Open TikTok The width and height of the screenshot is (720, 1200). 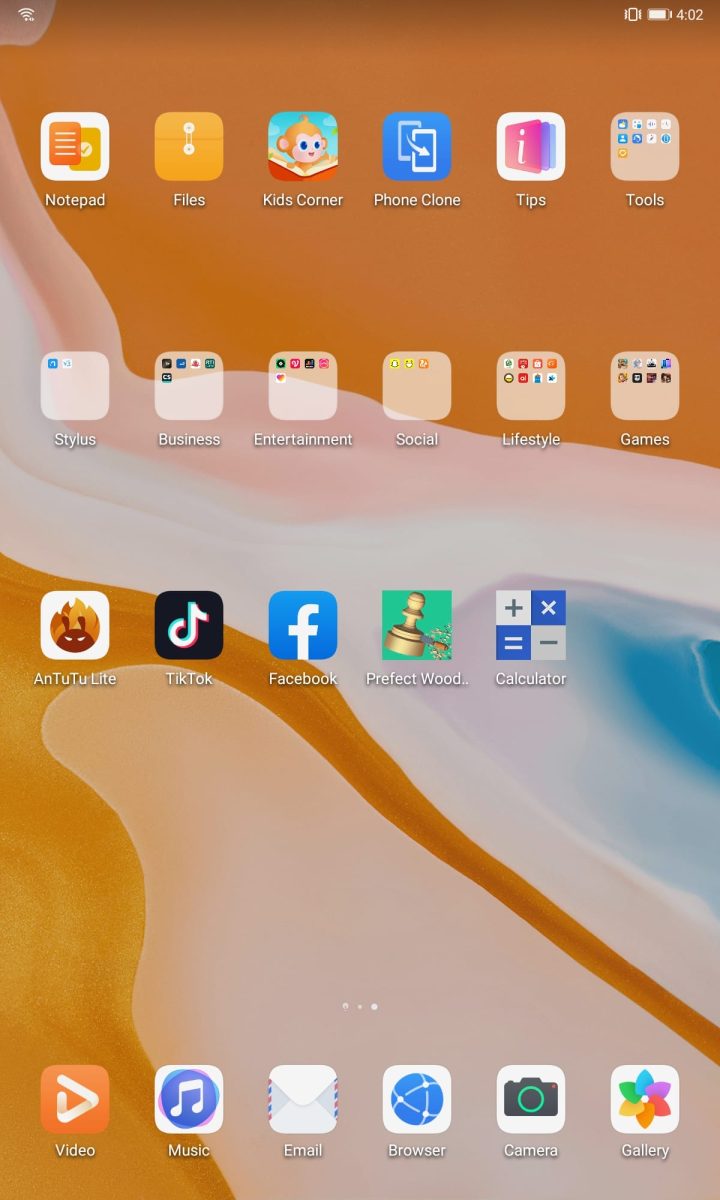[x=189, y=625]
